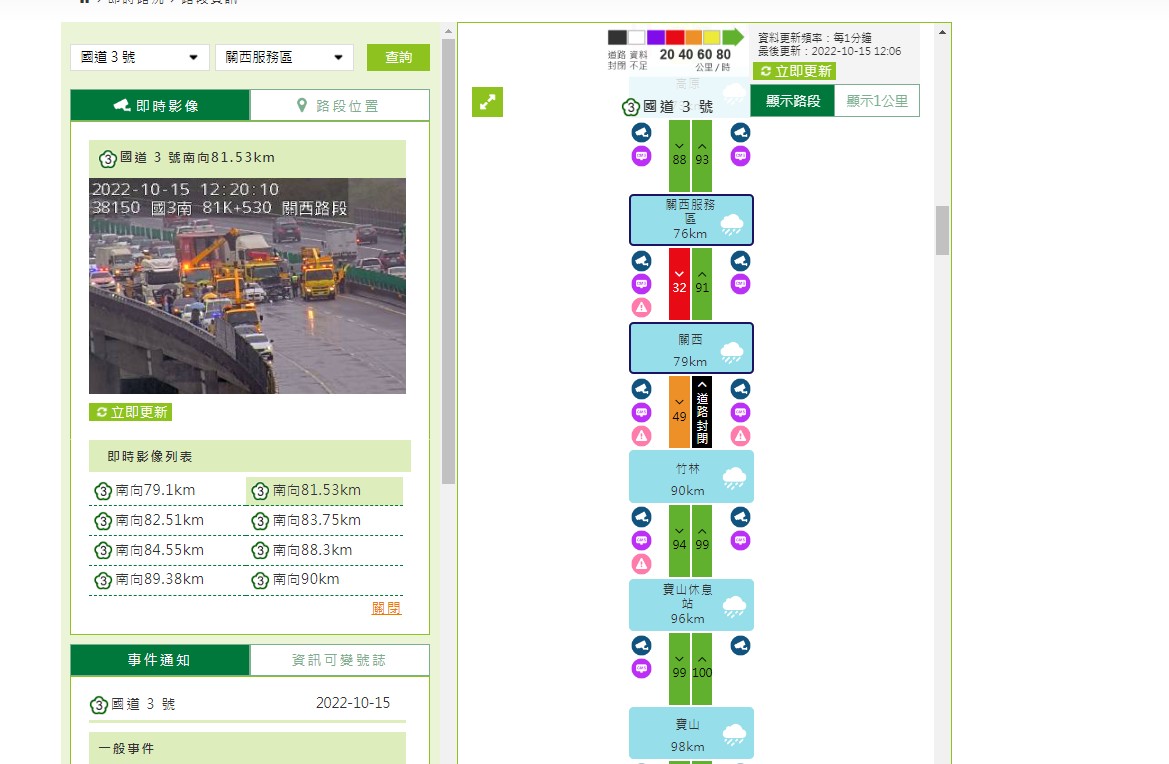Switch to the 路段位置 tab
Image resolution: width=1169 pixels, height=764 pixels.
tap(340, 104)
